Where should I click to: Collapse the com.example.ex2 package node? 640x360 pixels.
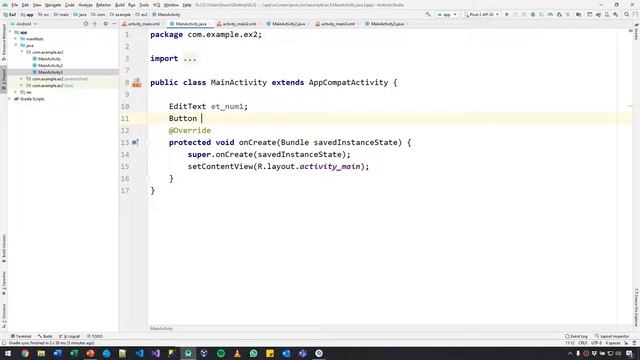[x=22, y=52]
